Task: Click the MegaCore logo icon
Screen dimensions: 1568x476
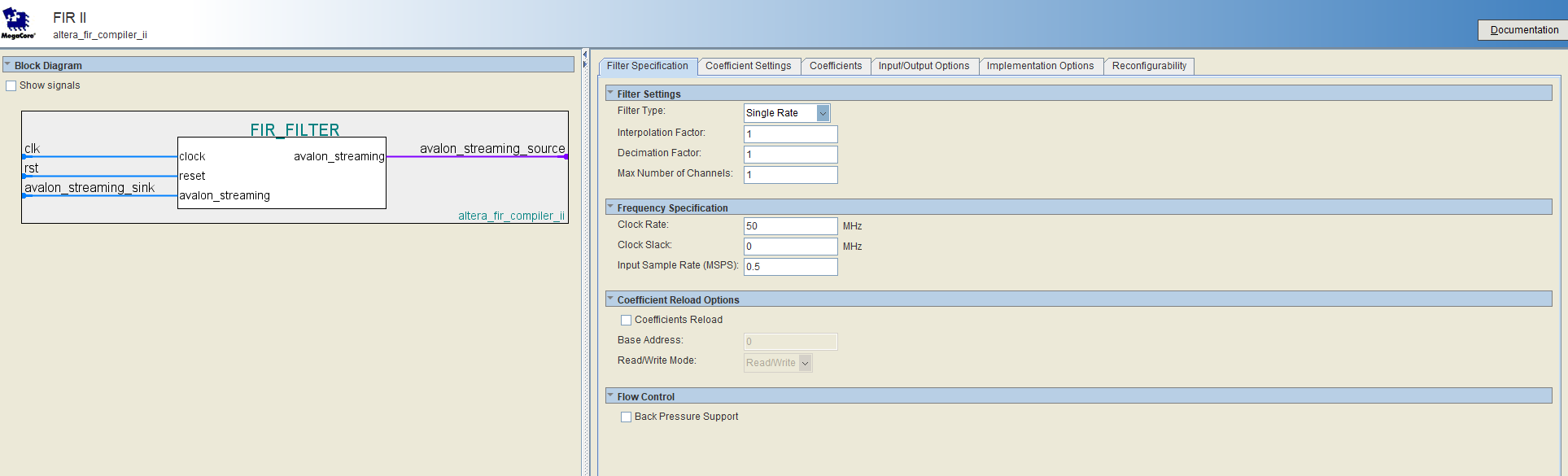Action: pos(18,23)
